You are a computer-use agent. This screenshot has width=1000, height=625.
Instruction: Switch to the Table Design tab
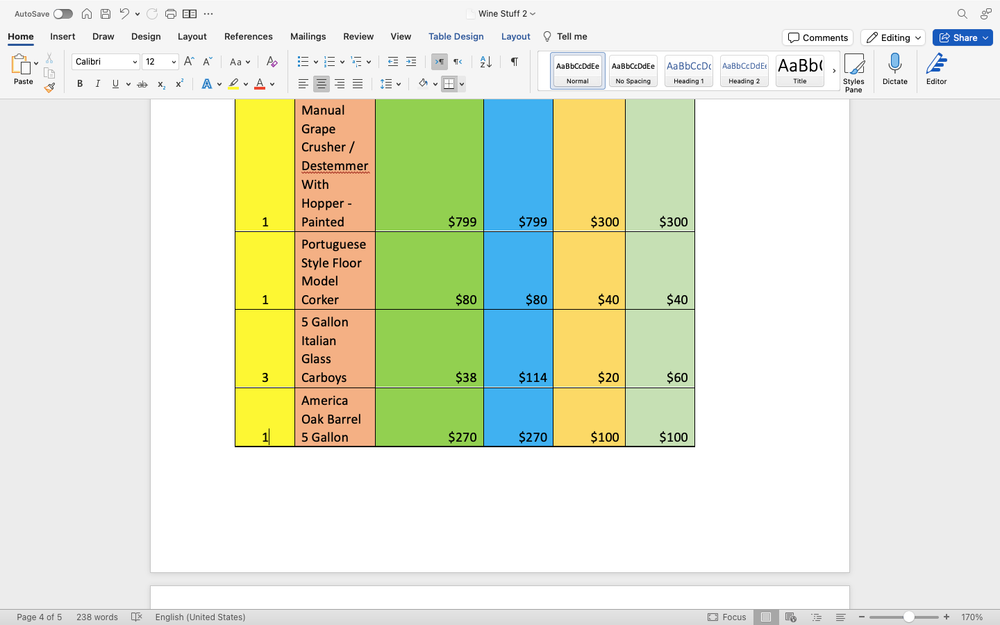[456, 37]
